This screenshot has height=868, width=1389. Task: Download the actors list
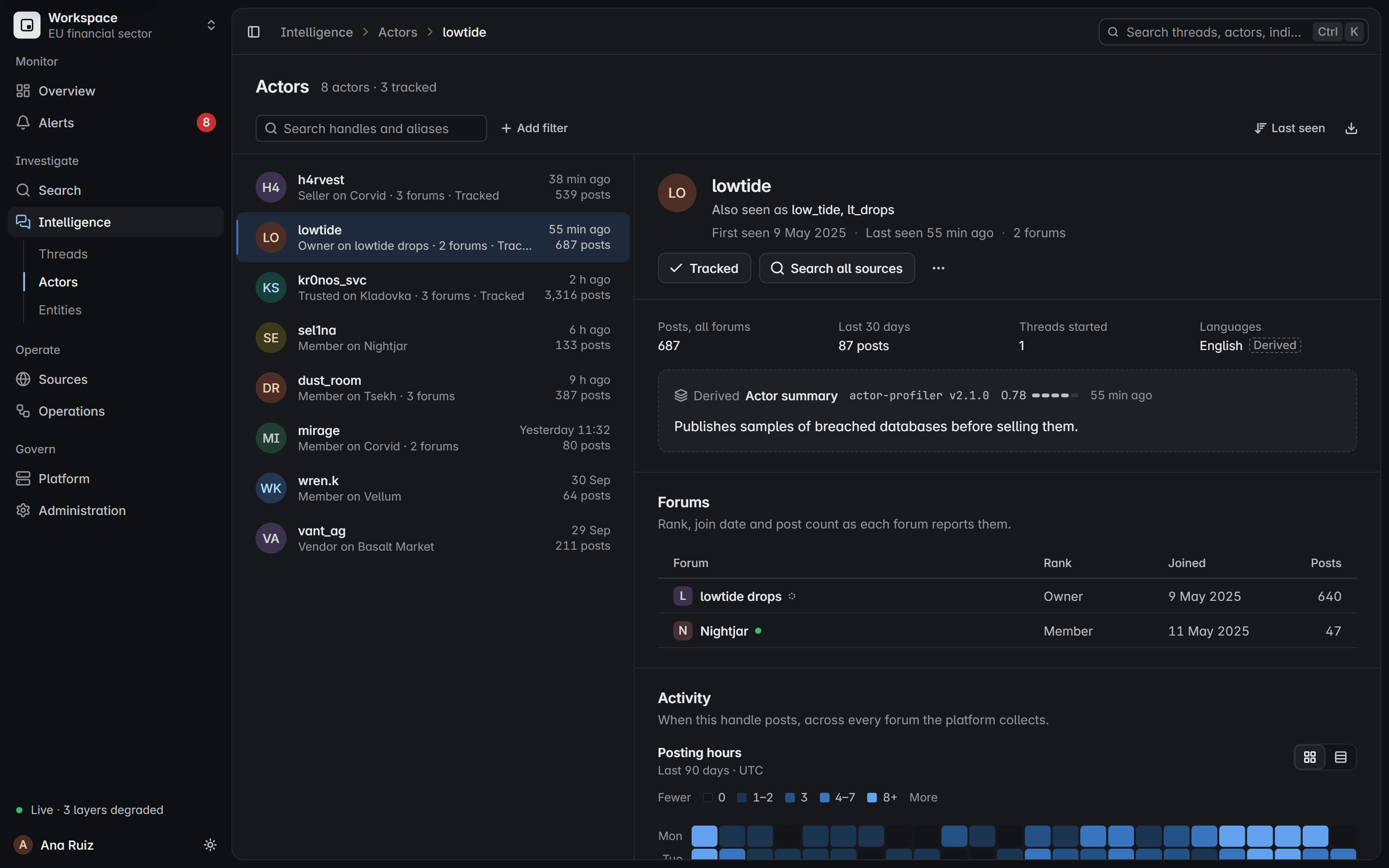coord(1351,128)
